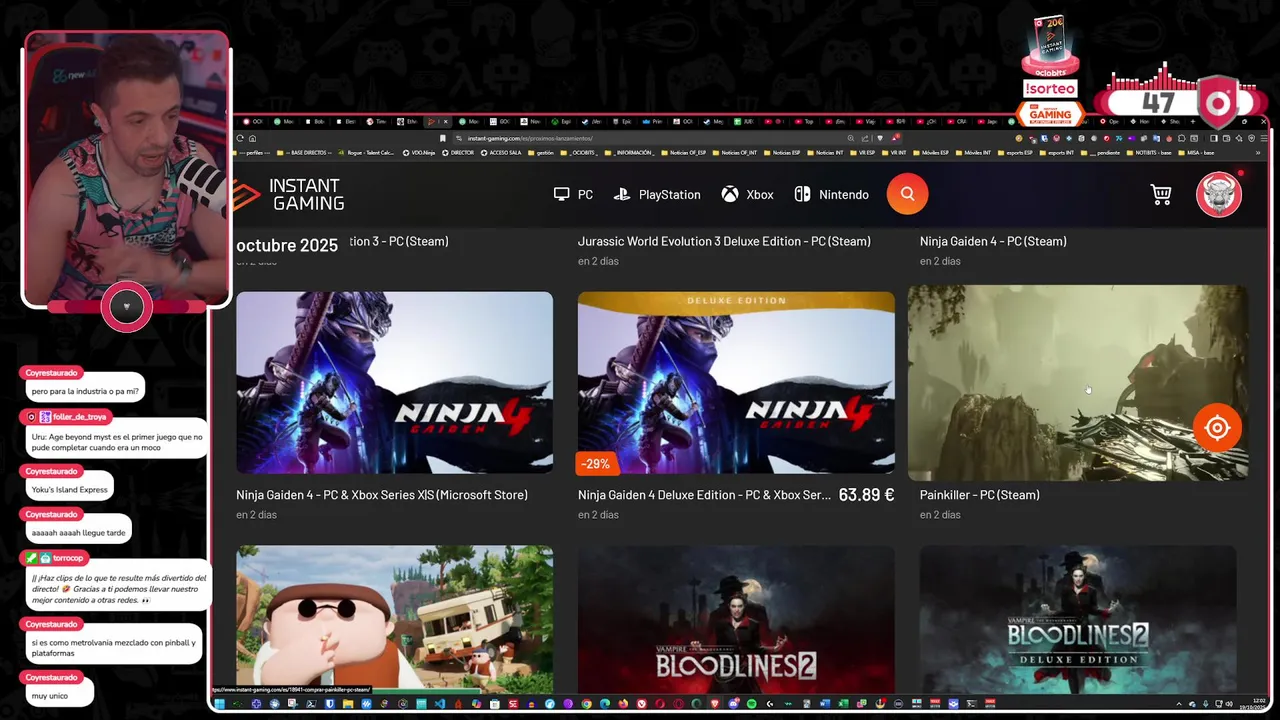
Task: Open the Rogue - Talent Calc bookmark
Action: (367, 152)
